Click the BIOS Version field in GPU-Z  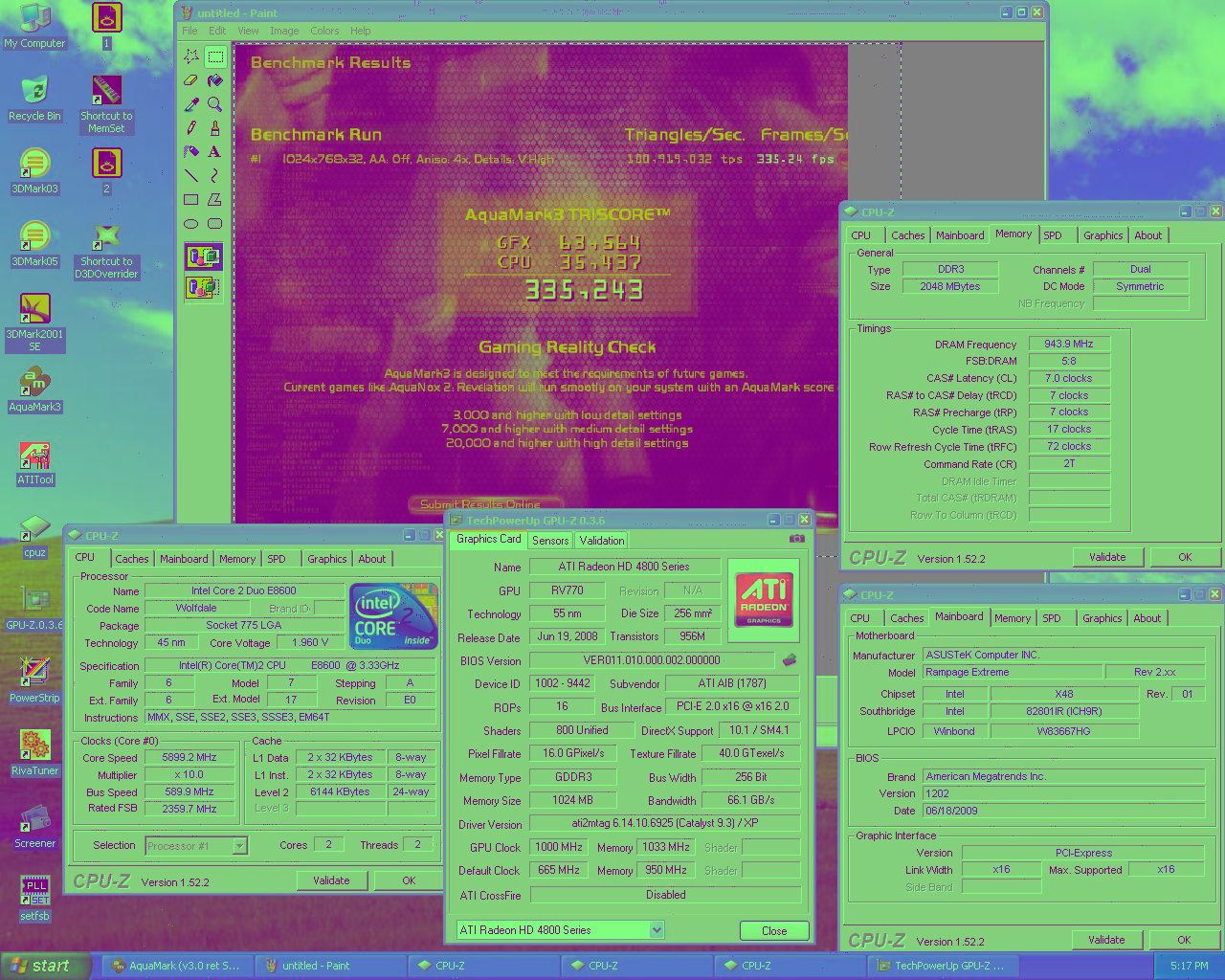click(x=651, y=660)
